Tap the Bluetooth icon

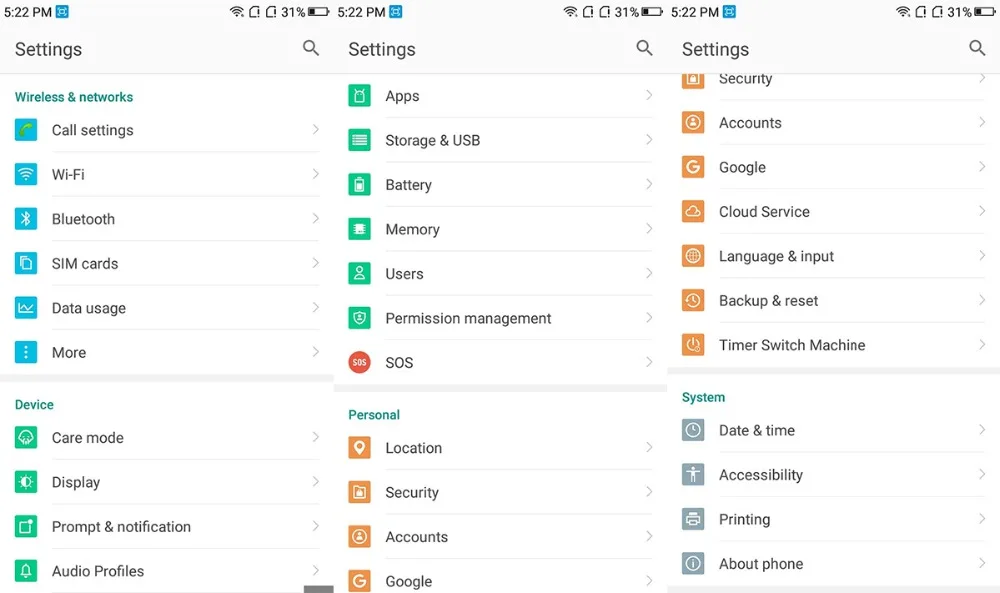pyautogui.click(x=26, y=219)
